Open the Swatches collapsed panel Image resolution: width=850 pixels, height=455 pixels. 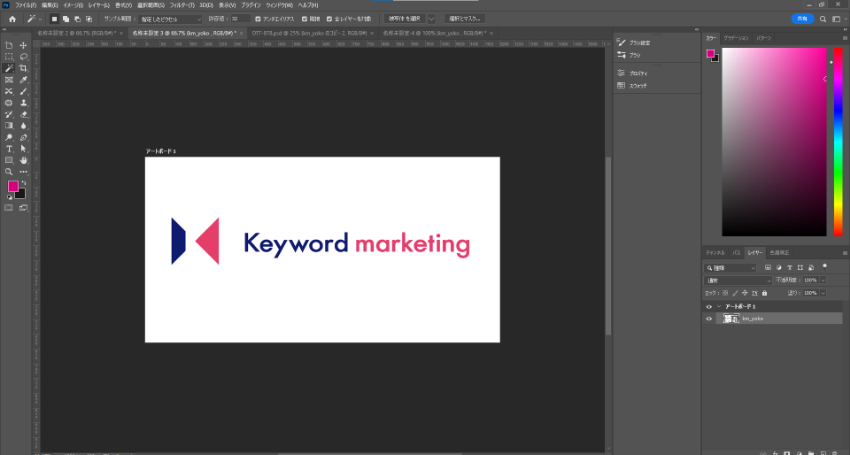632,86
